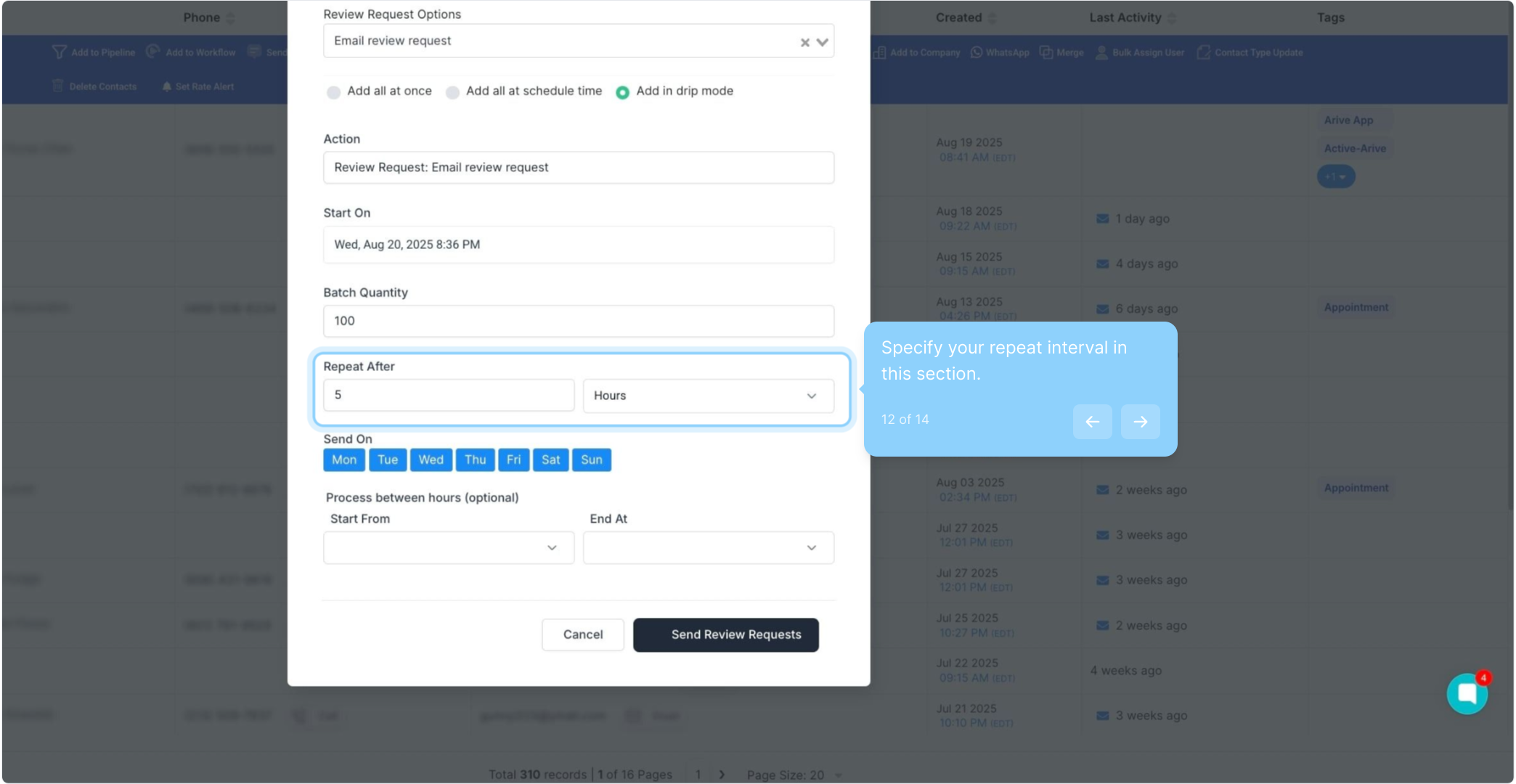This screenshot has height=784, width=1516.
Task: Click the Cancel button
Action: (582, 634)
